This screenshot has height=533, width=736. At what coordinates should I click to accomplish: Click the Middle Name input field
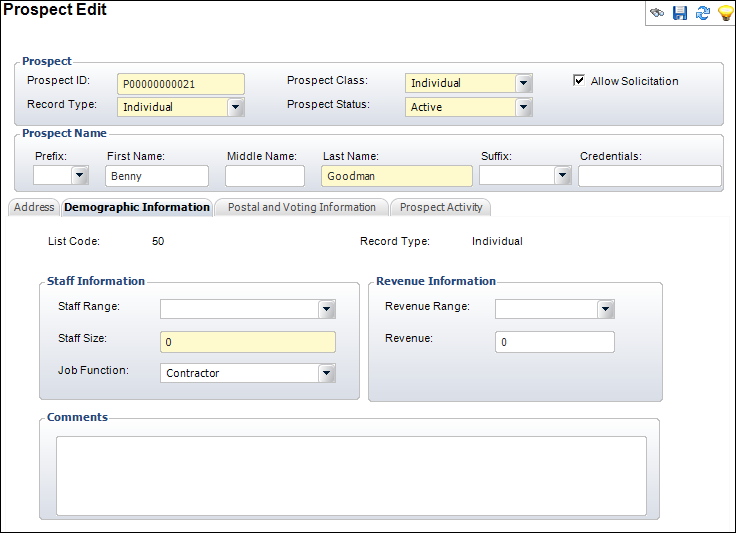[x=265, y=176]
